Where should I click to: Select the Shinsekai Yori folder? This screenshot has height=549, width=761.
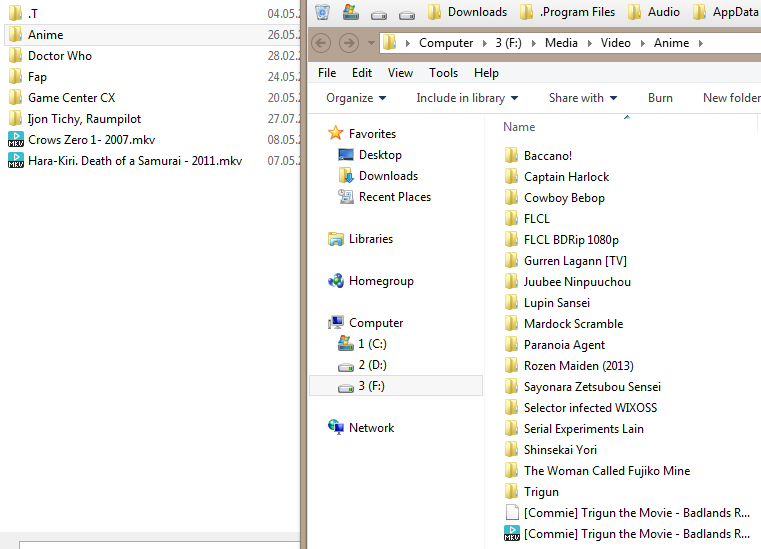(x=551, y=449)
